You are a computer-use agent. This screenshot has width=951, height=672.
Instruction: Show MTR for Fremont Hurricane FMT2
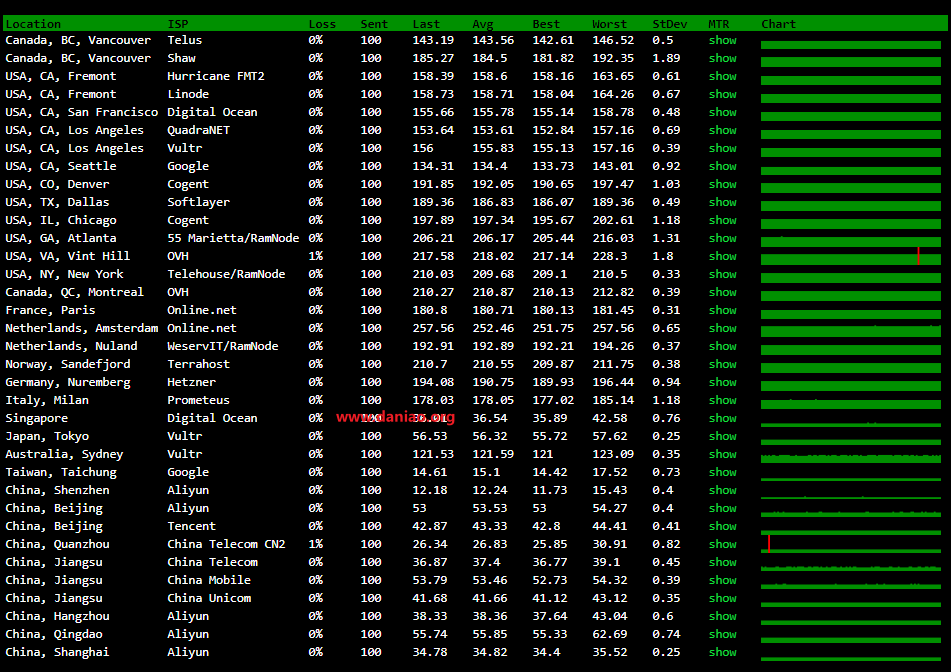(x=722, y=76)
